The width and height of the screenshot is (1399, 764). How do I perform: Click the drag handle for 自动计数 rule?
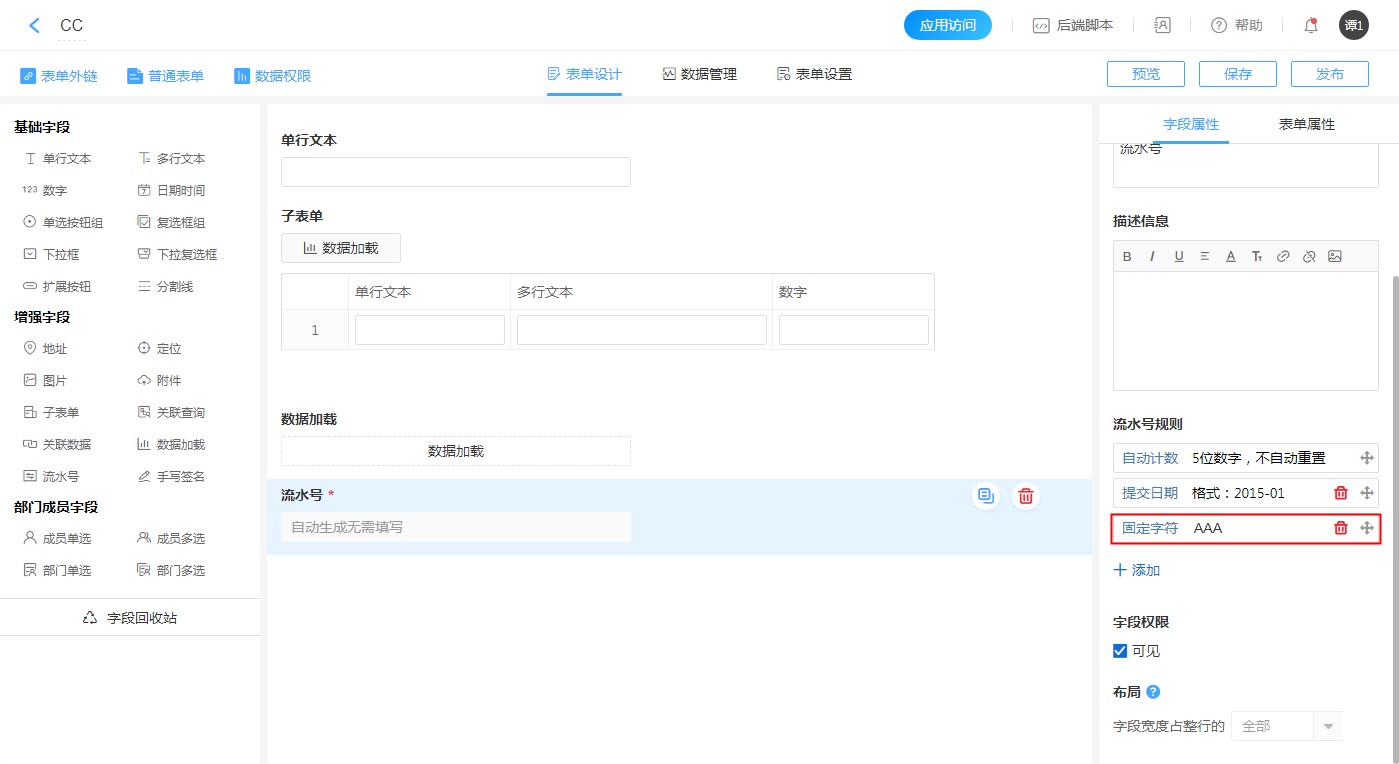[x=1367, y=458]
